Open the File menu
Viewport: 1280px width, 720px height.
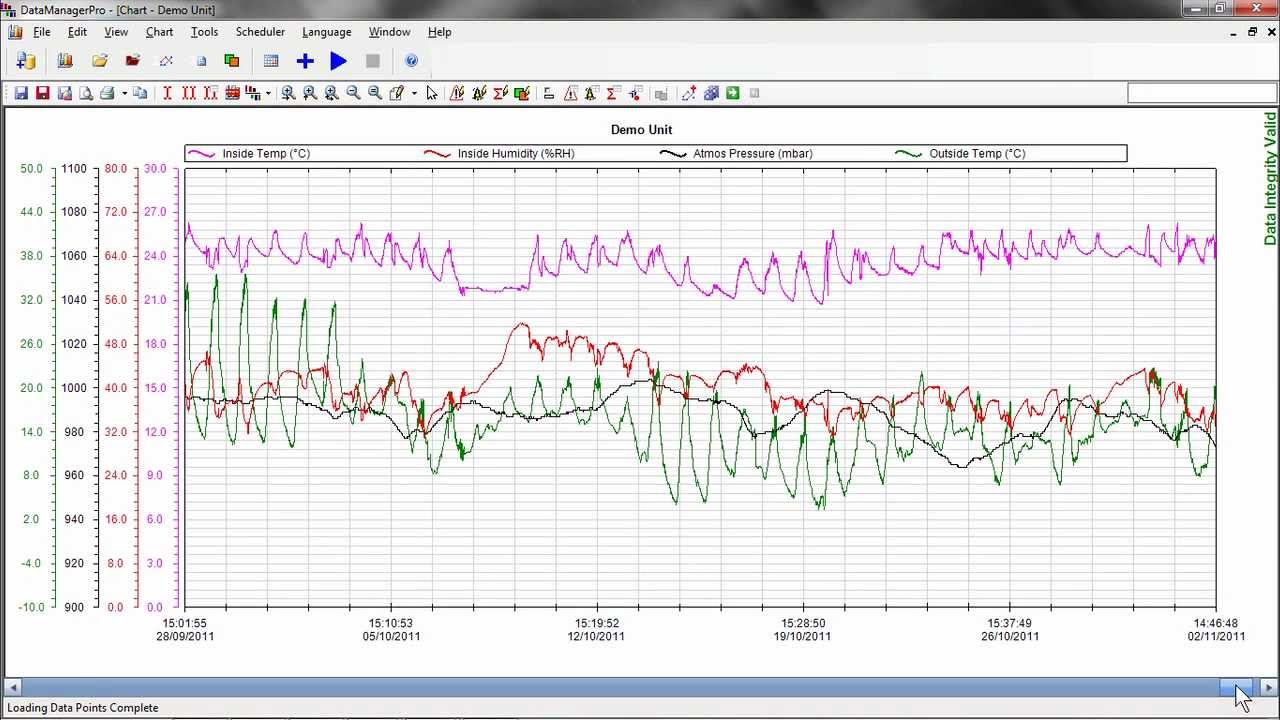point(42,32)
